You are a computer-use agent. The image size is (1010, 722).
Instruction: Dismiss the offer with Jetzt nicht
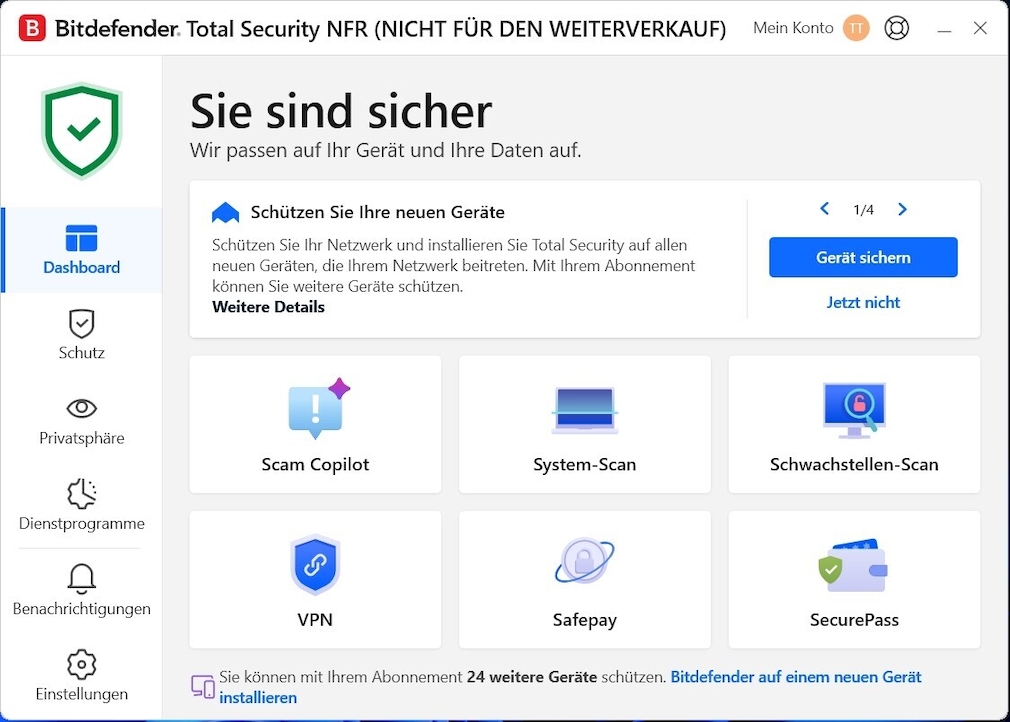tap(862, 302)
